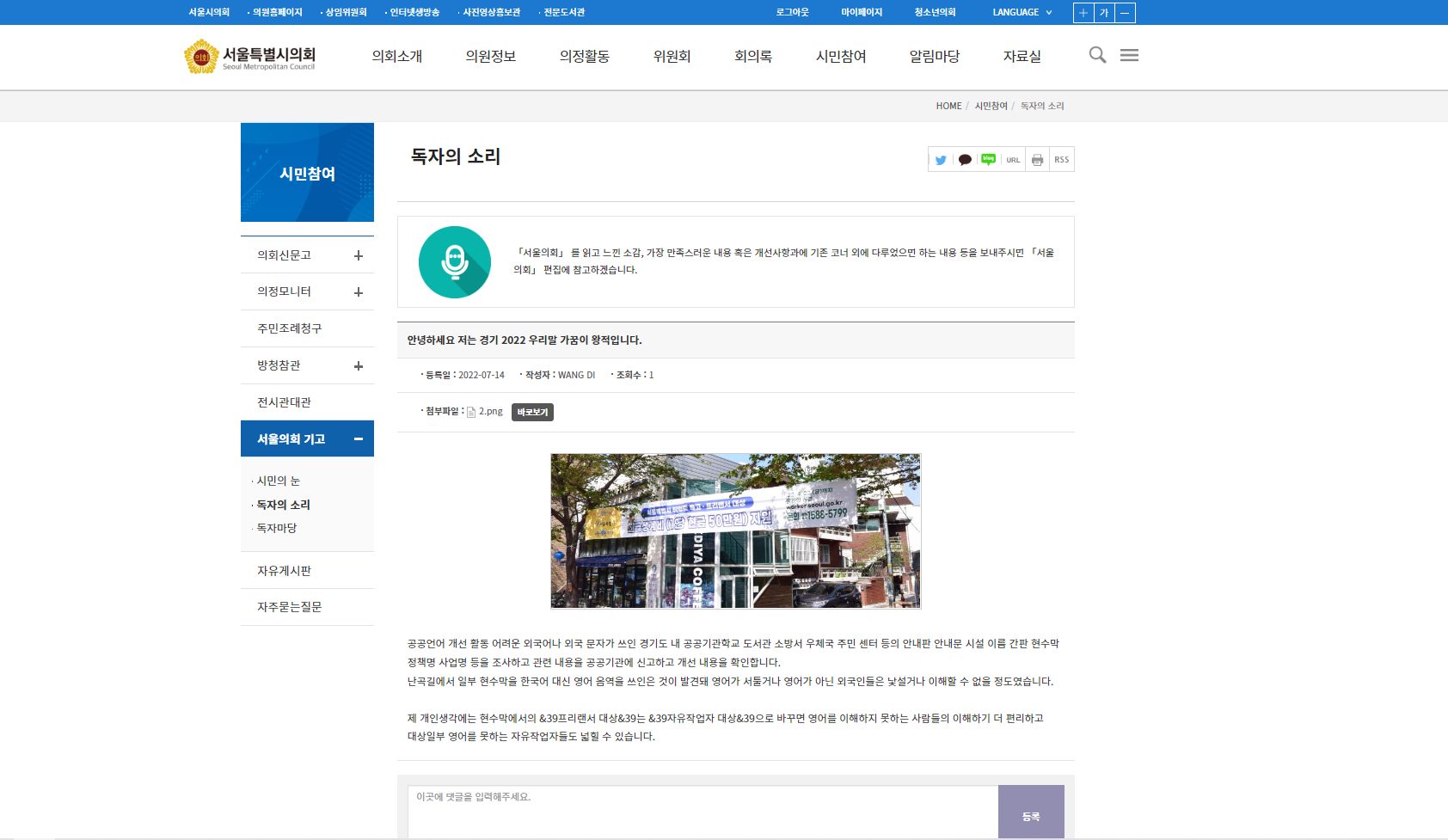Screen dimensions: 1448x840
Task: Open the RSS feed button
Action: tap(1062, 160)
